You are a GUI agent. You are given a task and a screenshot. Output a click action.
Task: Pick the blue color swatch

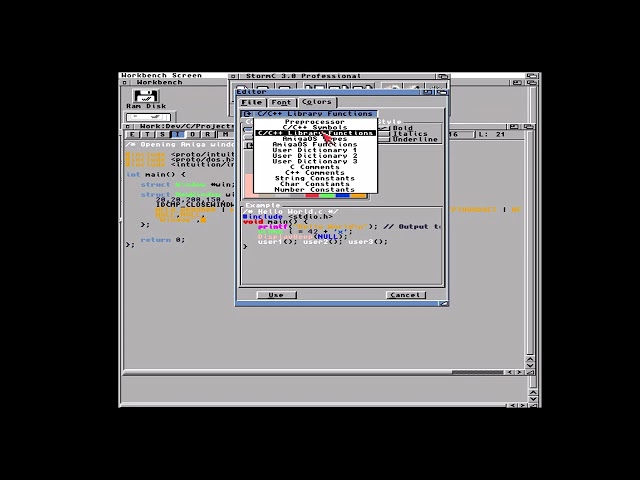[343, 196]
